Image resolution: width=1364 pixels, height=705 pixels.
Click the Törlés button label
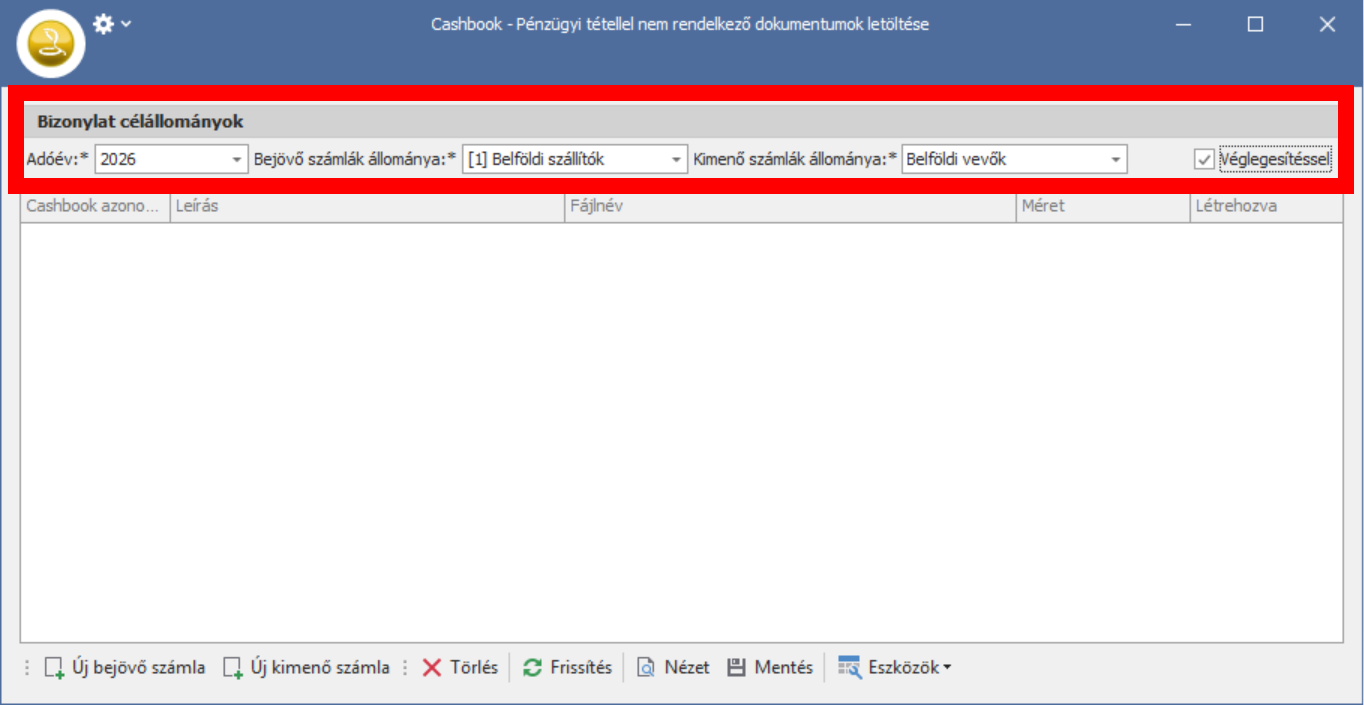click(x=474, y=668)
